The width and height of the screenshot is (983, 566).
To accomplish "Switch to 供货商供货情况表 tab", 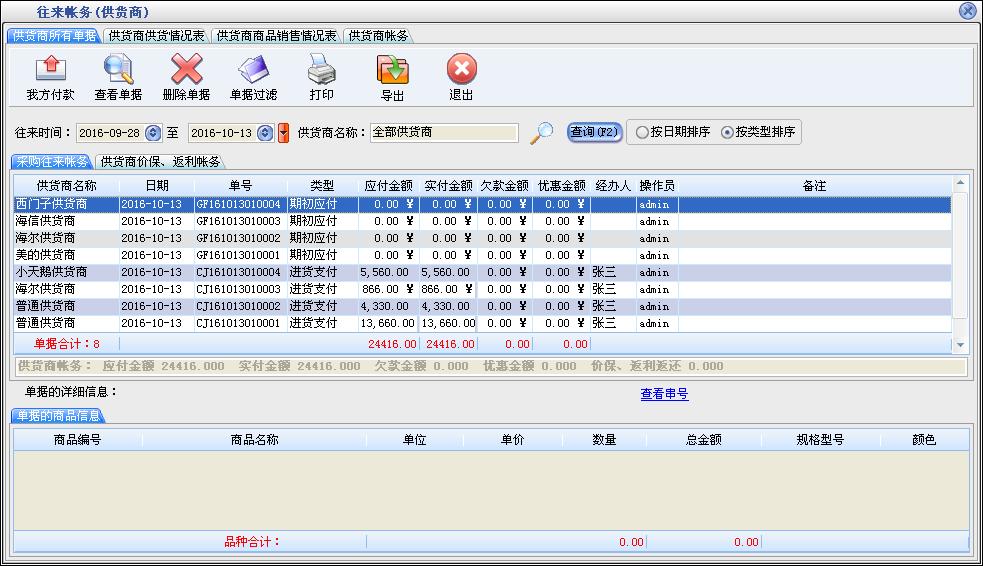I will 156,36.
